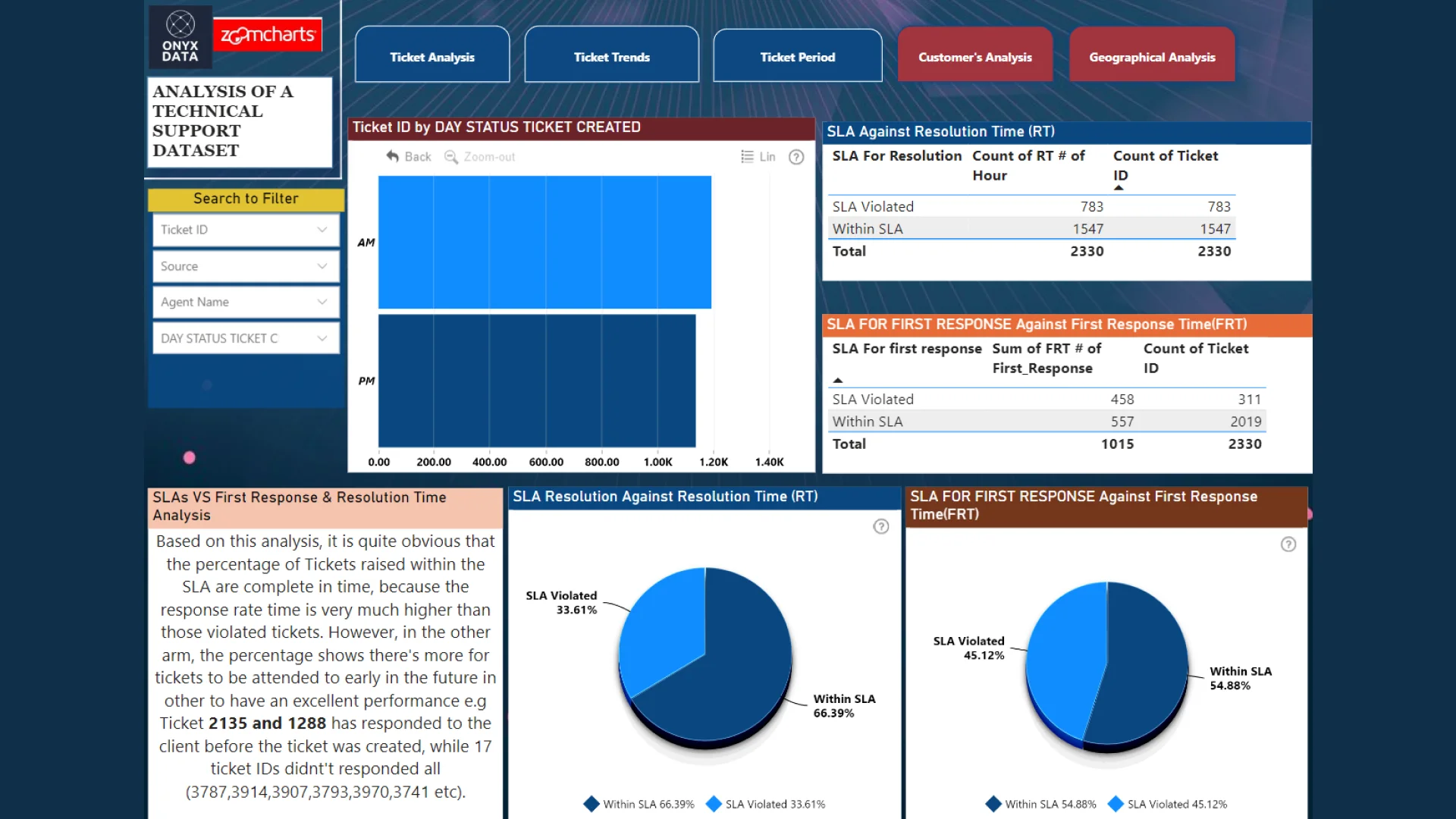Open help icon on Resolution Time pie chart

[x=881, y=526]
